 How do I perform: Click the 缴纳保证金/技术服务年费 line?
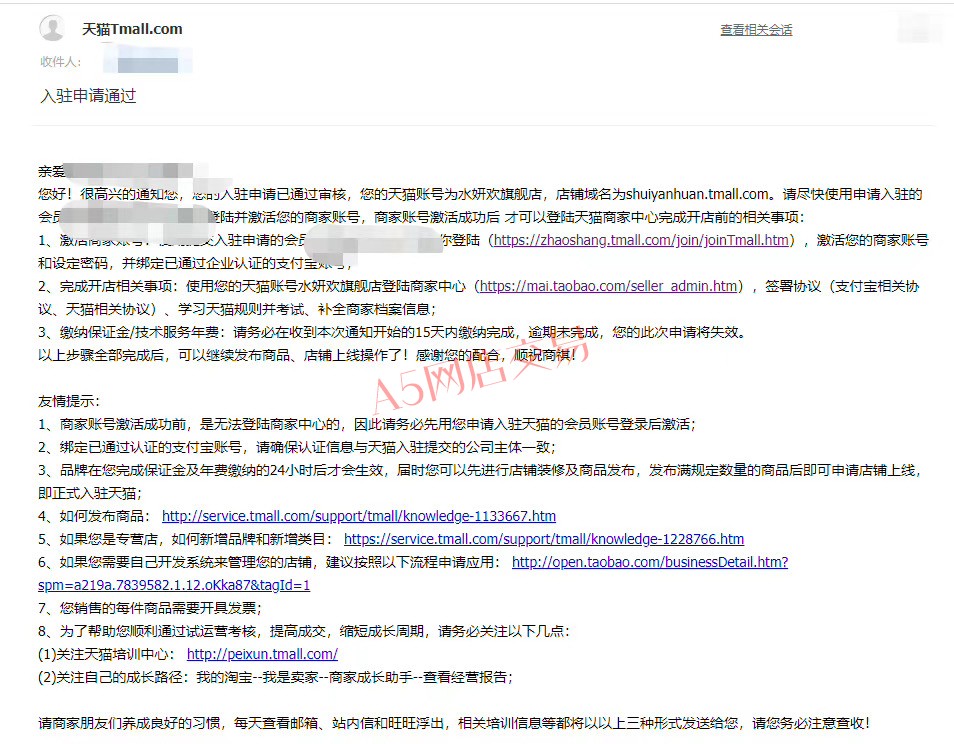392,333
